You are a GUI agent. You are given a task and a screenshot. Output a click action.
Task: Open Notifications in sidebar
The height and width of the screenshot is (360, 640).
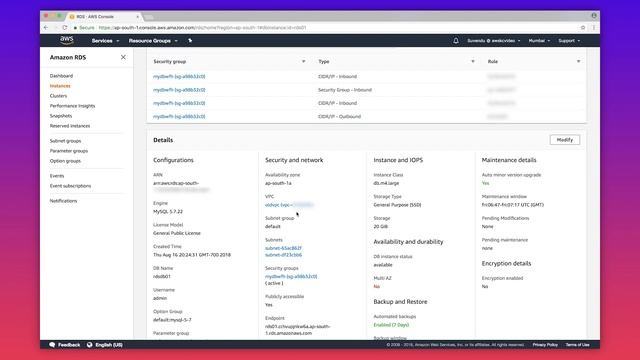(x=63, y=201)
